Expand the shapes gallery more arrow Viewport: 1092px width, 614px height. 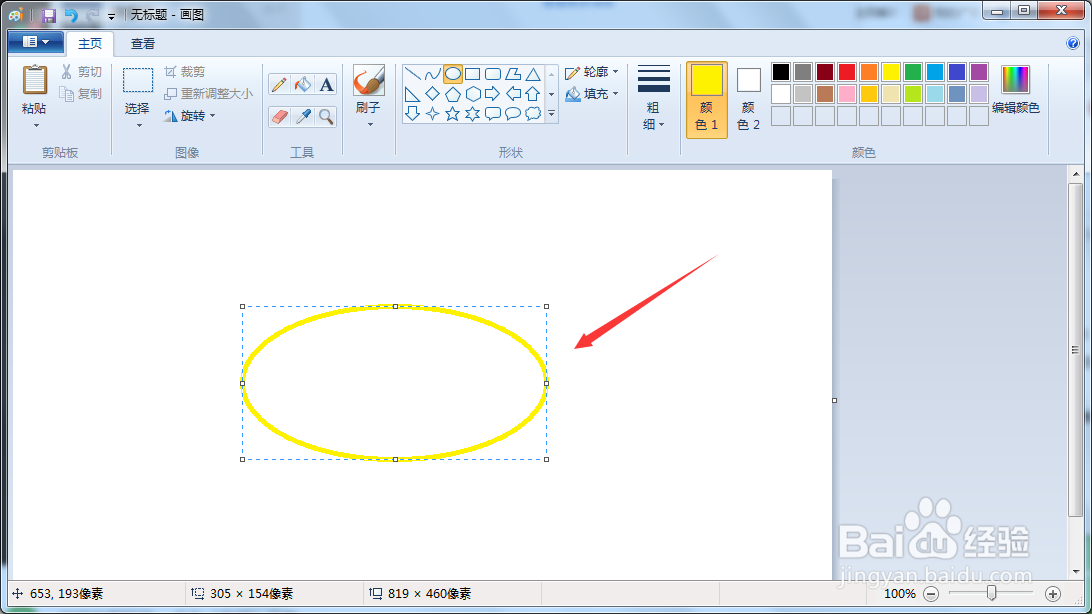point(552,113)
